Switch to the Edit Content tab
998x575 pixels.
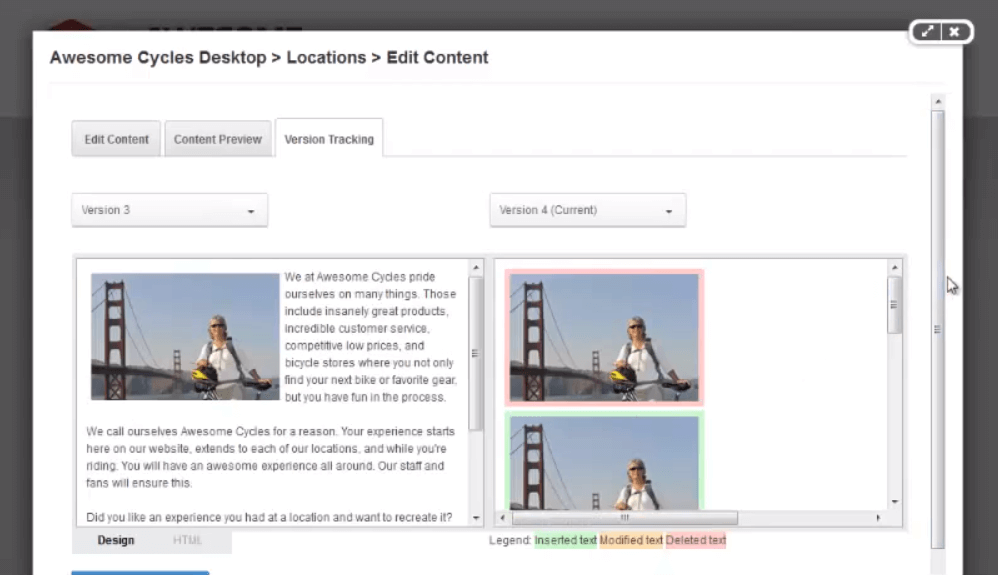(116, 139)
